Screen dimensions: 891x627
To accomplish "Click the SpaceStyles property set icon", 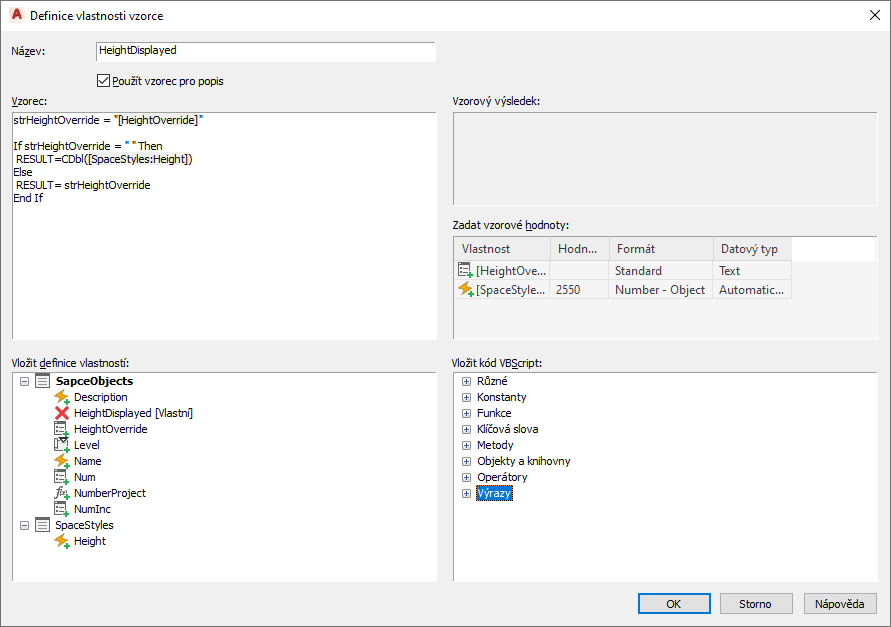I will click(42, 525).
